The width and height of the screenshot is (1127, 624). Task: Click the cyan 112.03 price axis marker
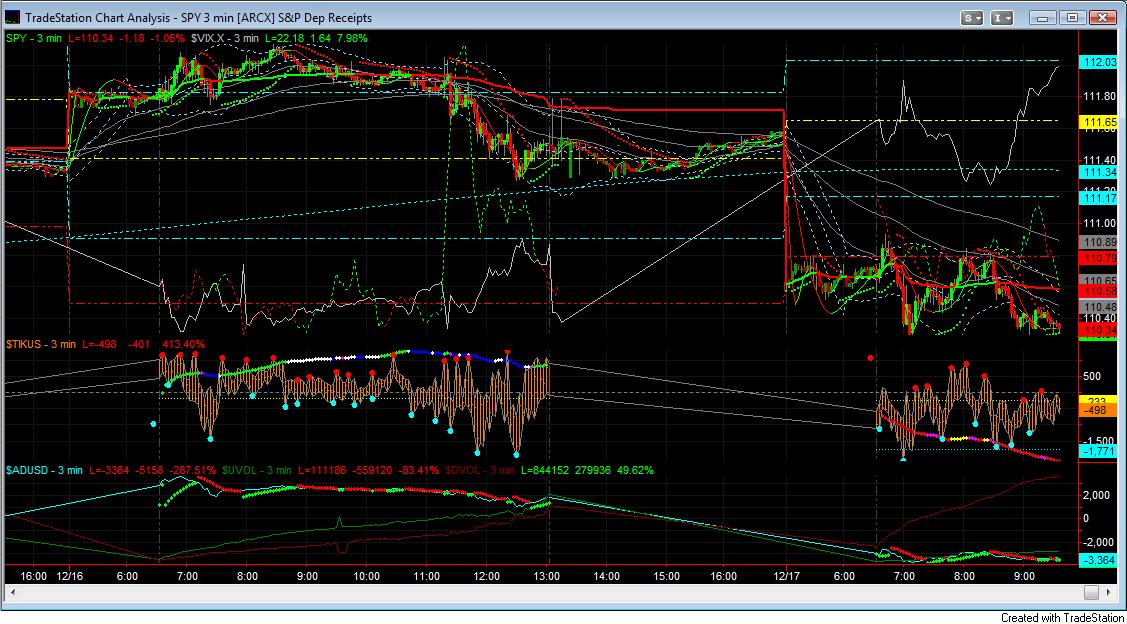coord(1097,63)
